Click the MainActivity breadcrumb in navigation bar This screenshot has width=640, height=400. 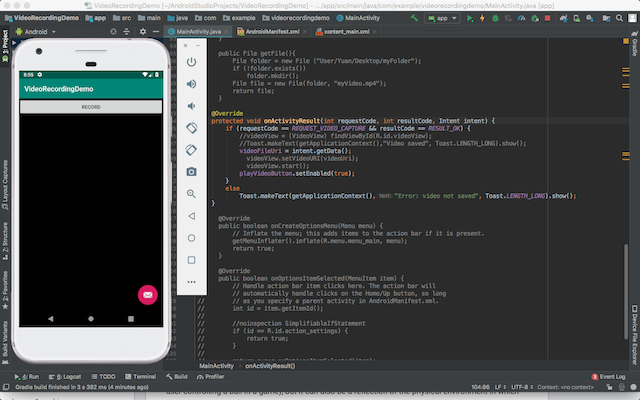(358, 18)
